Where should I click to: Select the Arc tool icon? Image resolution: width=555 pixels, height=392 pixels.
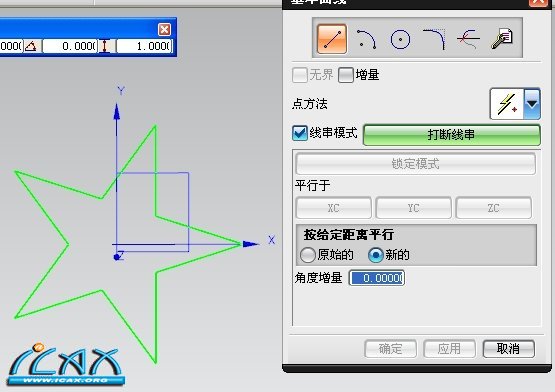coord(366,39)
